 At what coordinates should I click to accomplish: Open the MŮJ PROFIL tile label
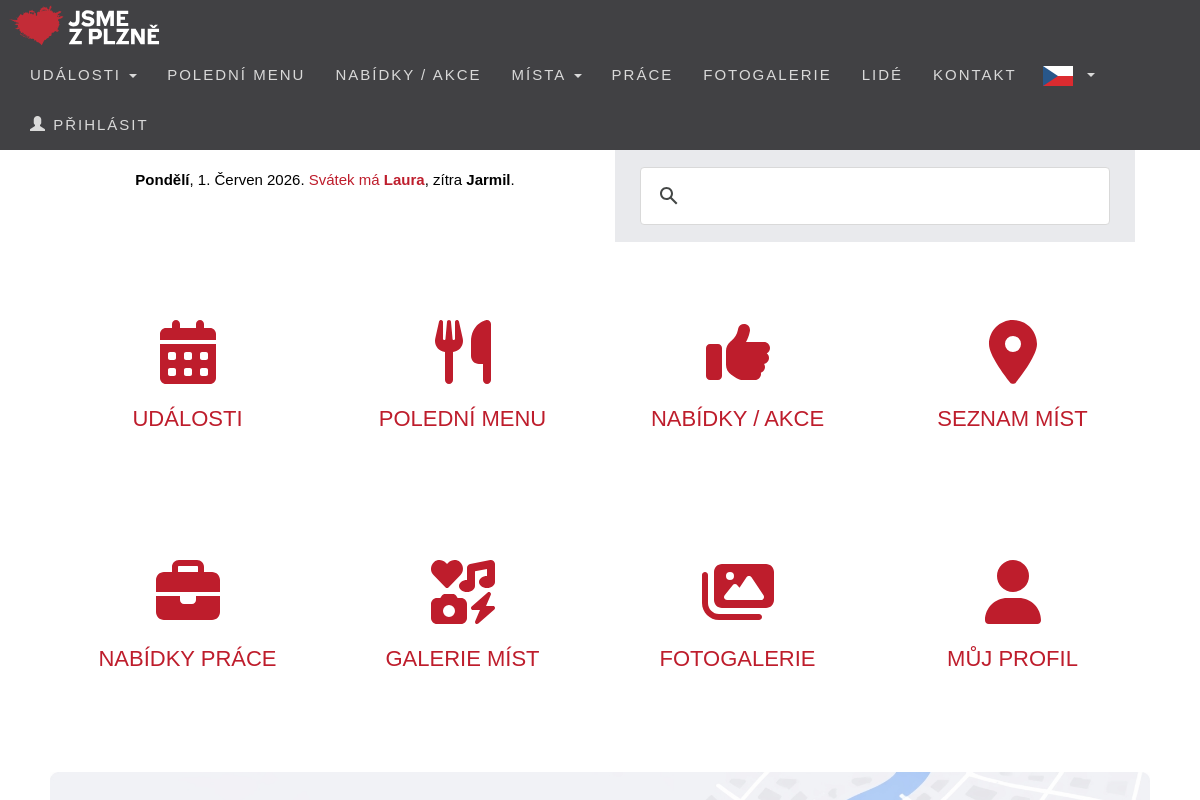click(1013, 659)
